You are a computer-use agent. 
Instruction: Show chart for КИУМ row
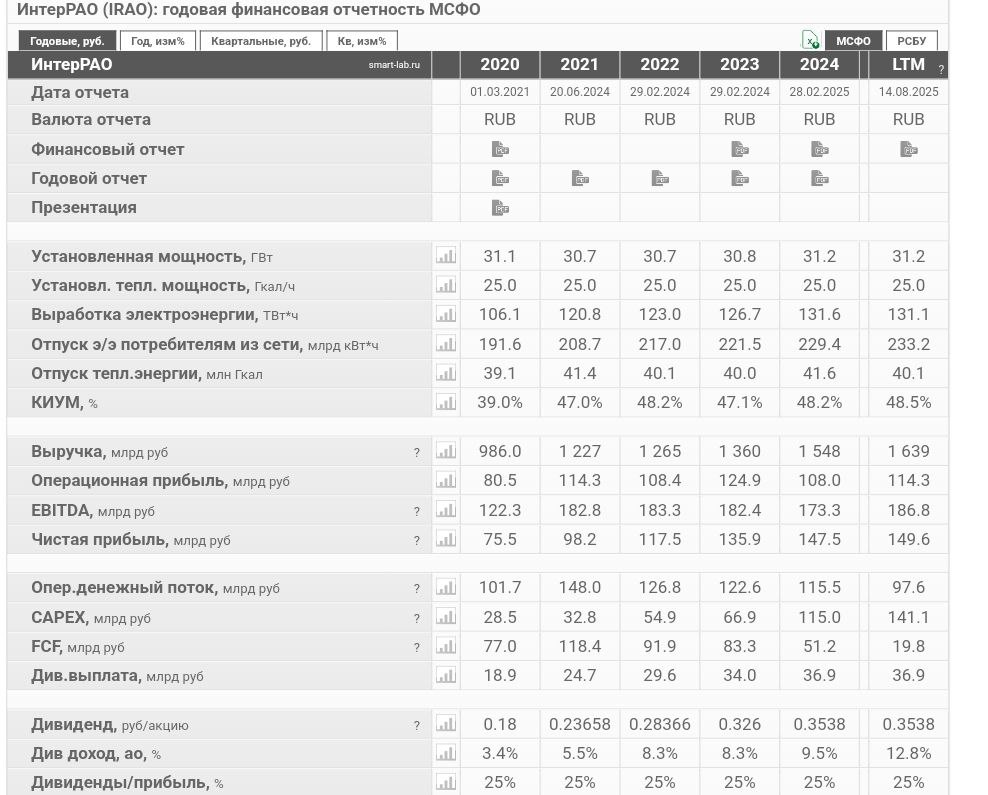click(446, 402)
